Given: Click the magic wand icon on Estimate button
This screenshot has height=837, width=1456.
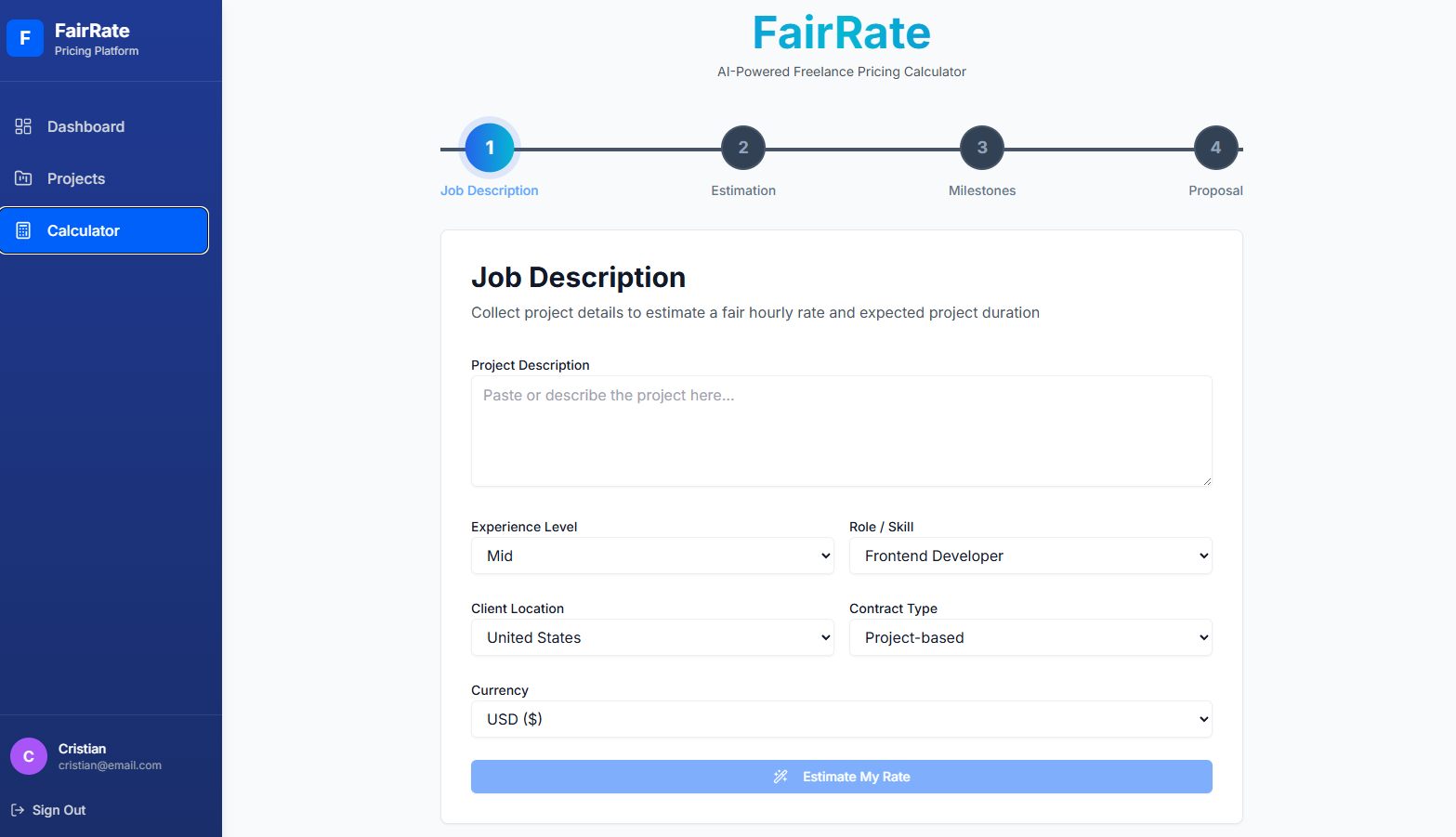Looking at the screenshot, I should tap(780, 777).
